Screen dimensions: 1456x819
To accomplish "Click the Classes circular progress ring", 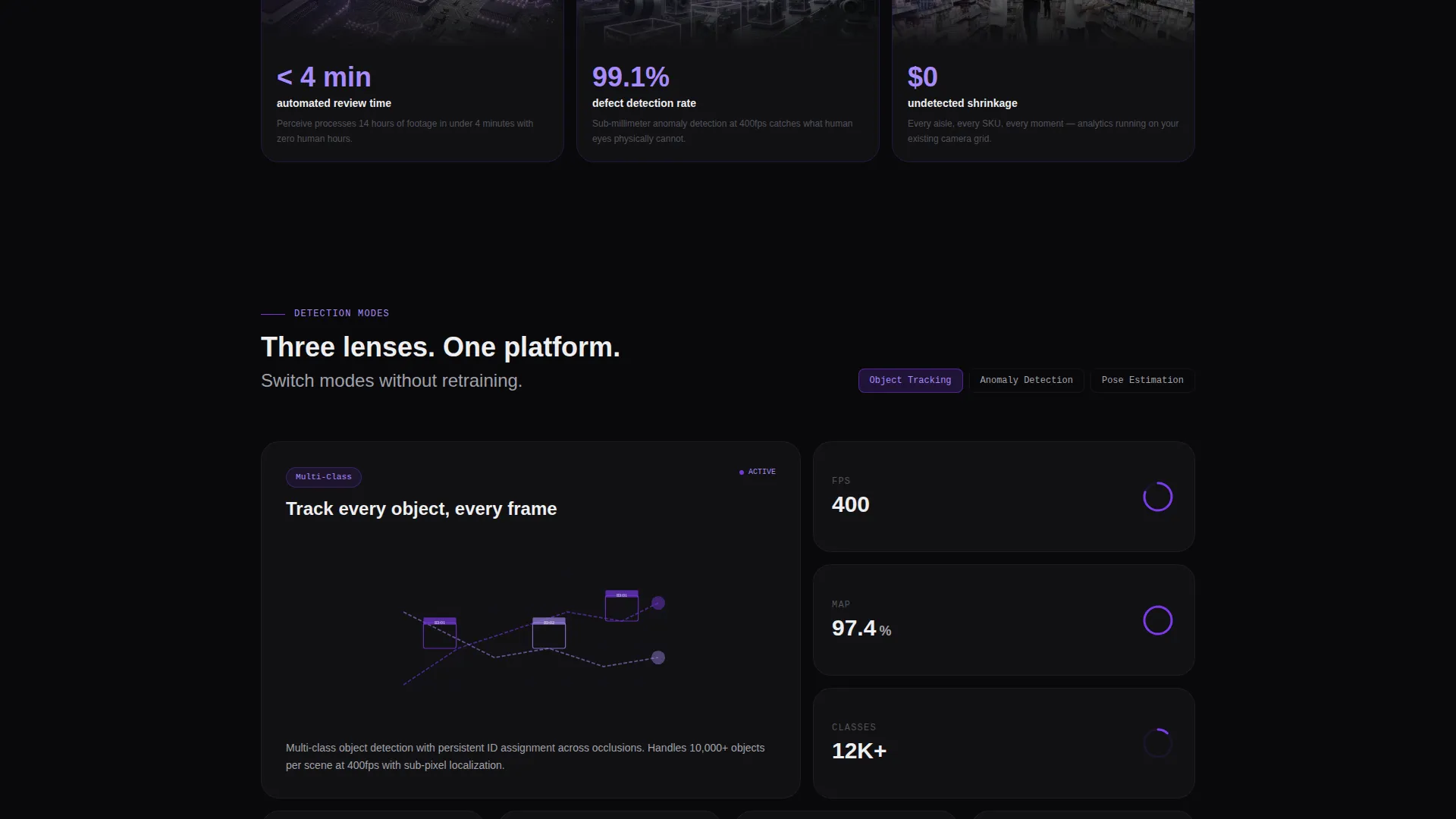I will point(1158,743).
